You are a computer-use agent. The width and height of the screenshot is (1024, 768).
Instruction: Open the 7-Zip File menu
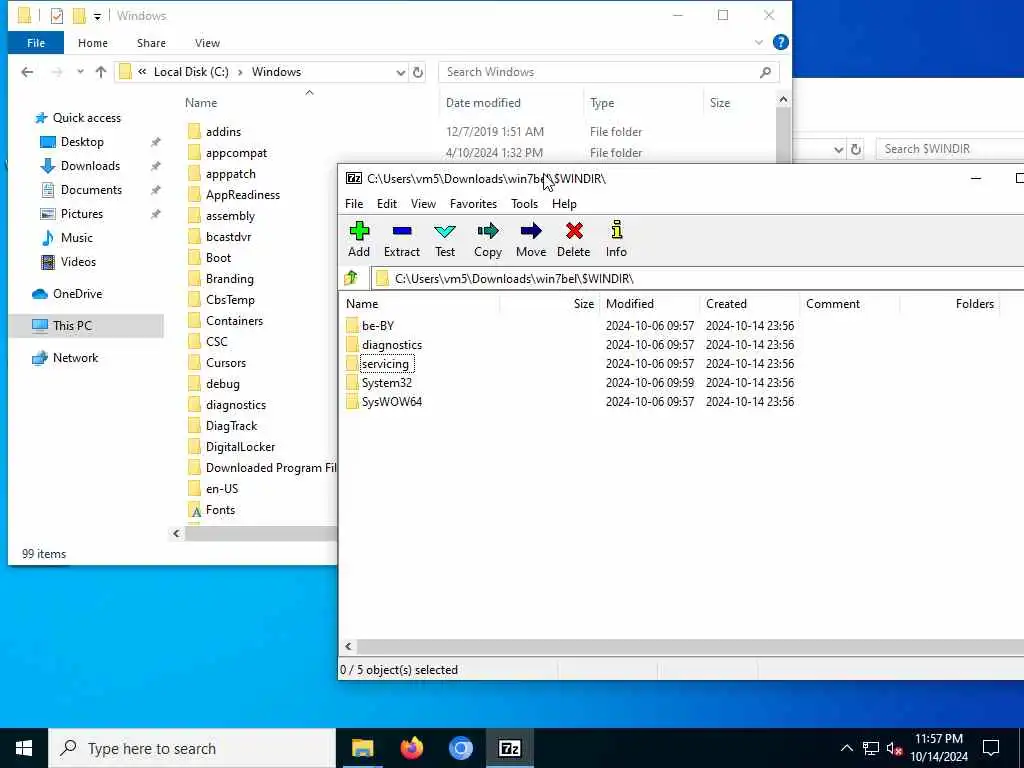pyautogui.click(x=354, y=204)
